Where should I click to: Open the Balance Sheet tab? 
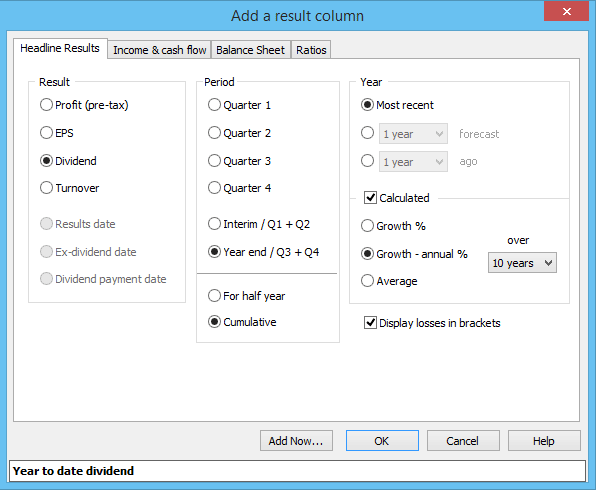(x=250, y=50)
